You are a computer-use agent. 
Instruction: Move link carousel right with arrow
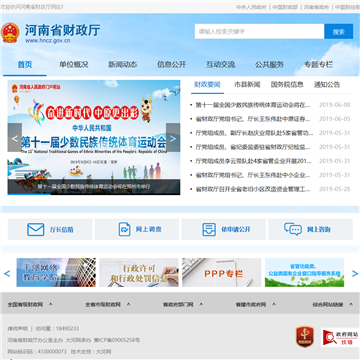(355, 273)
